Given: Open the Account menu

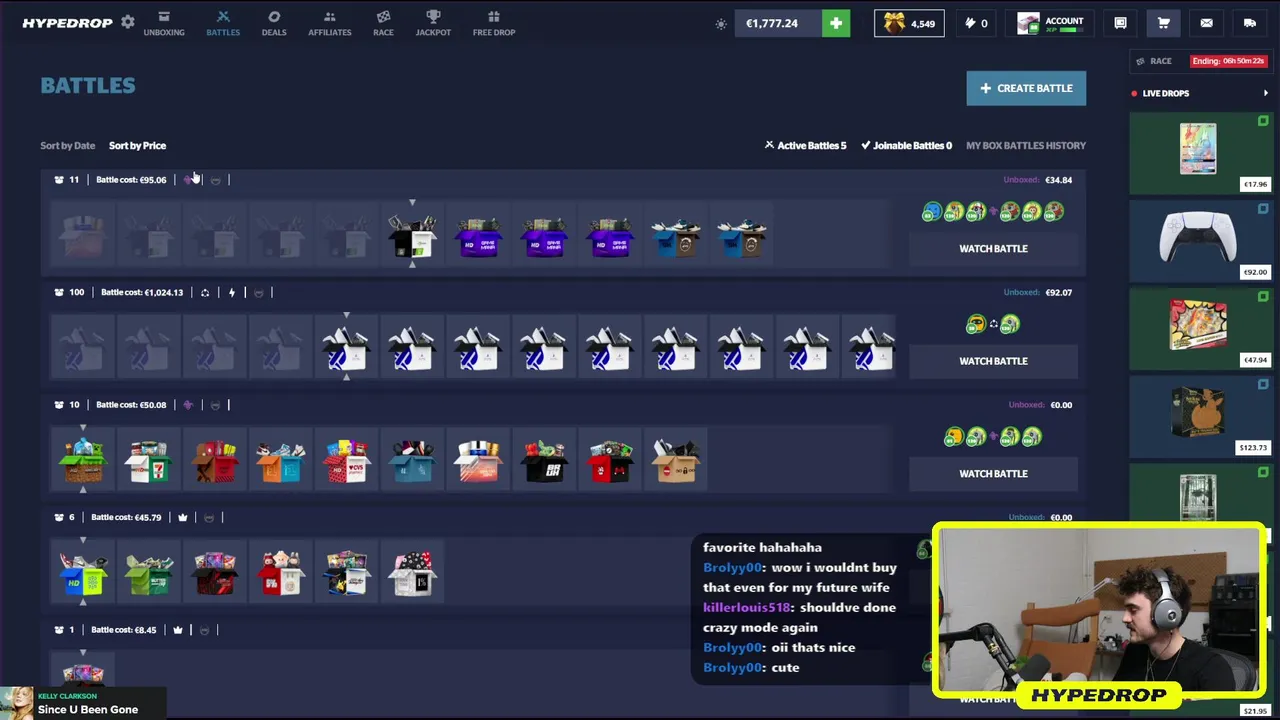Looking at the screenshot, I should pos(1051,23).
